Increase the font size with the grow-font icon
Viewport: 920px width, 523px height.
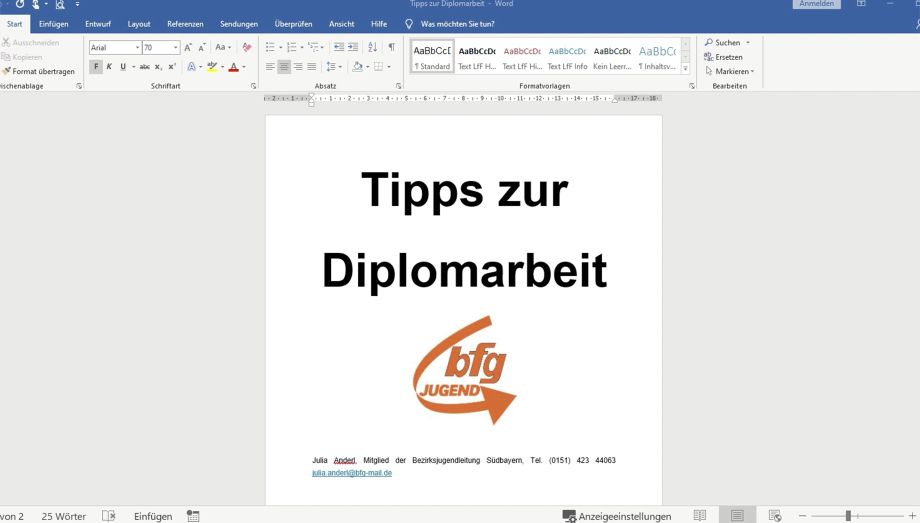pos(188,47)
